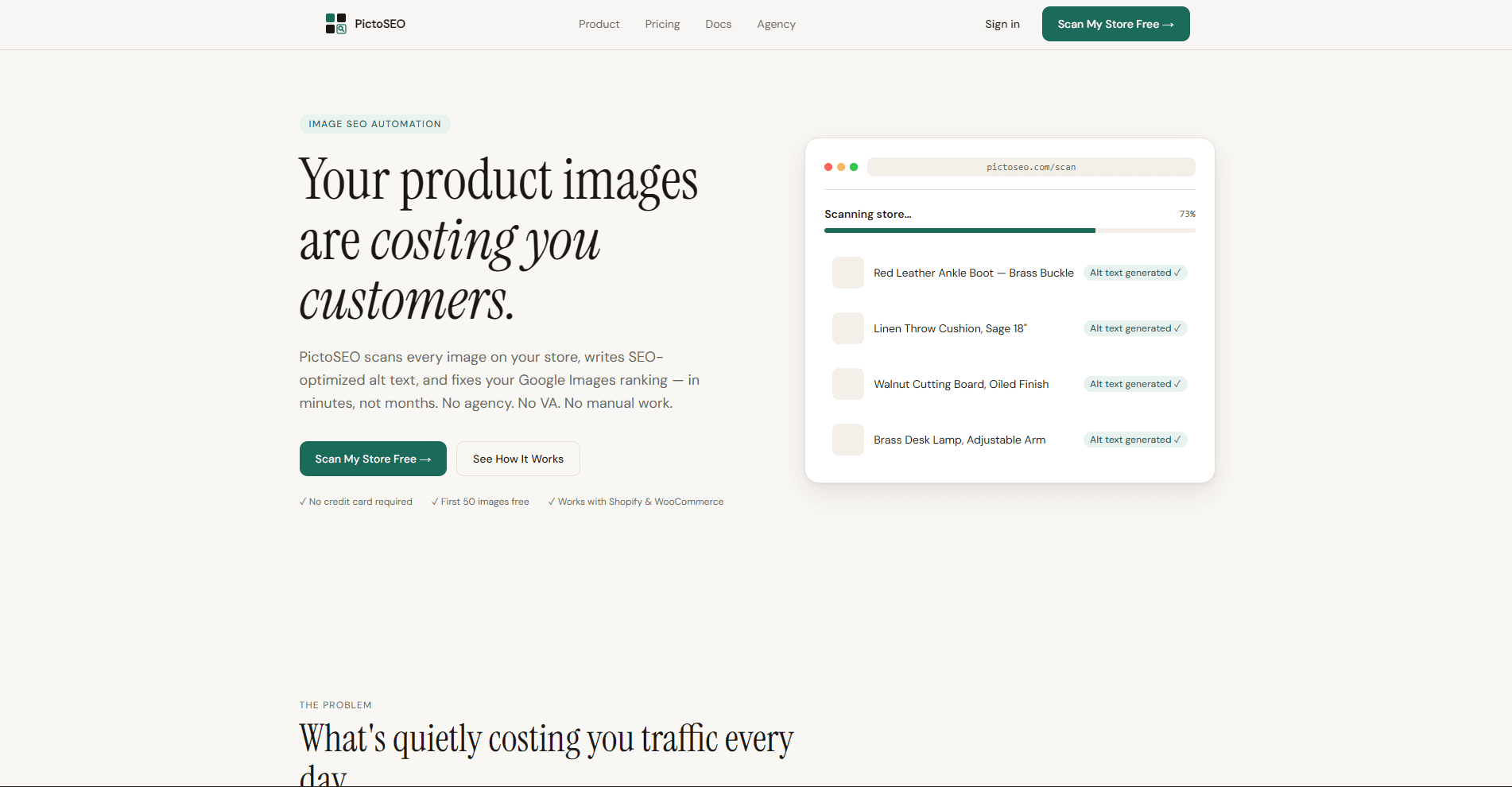
Task: Click the 73% progress value
Action: click(x=1188, y=214)
